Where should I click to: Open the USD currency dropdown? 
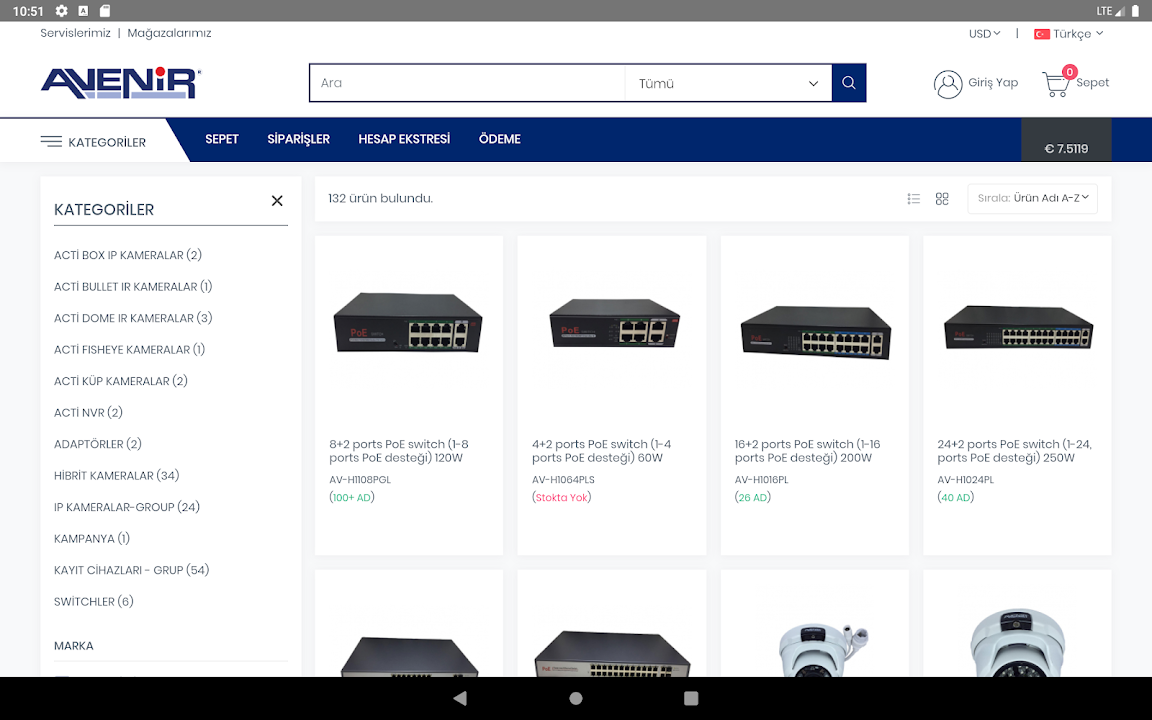coord(984,34)
